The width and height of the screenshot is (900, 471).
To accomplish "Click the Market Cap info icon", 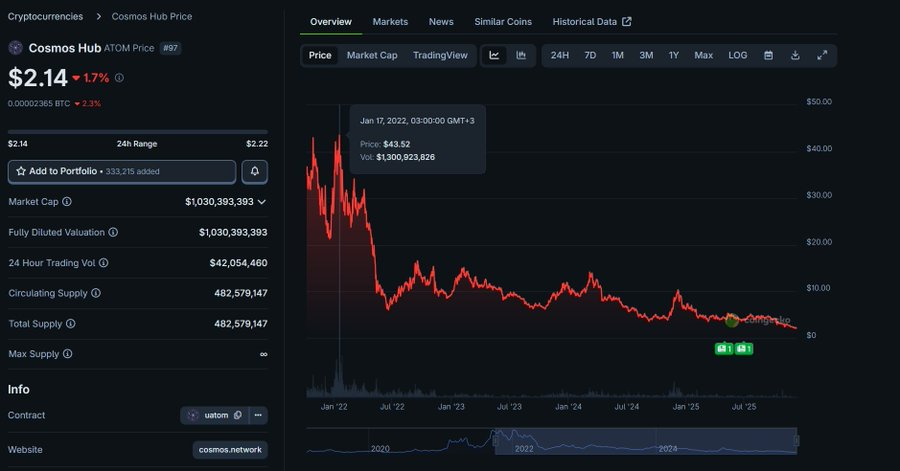I will pos(67,202).
